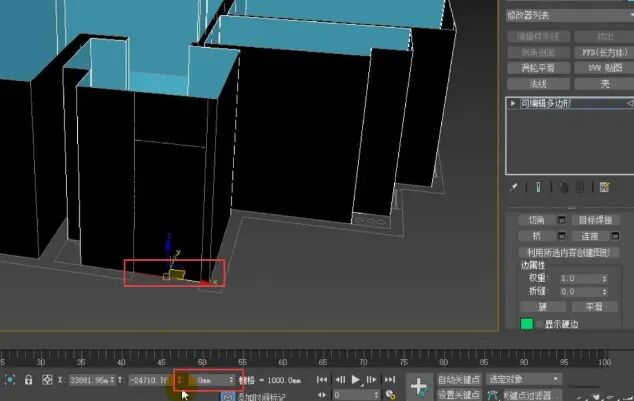
Task: Step to next frame
Action: (x=371, y=380)
